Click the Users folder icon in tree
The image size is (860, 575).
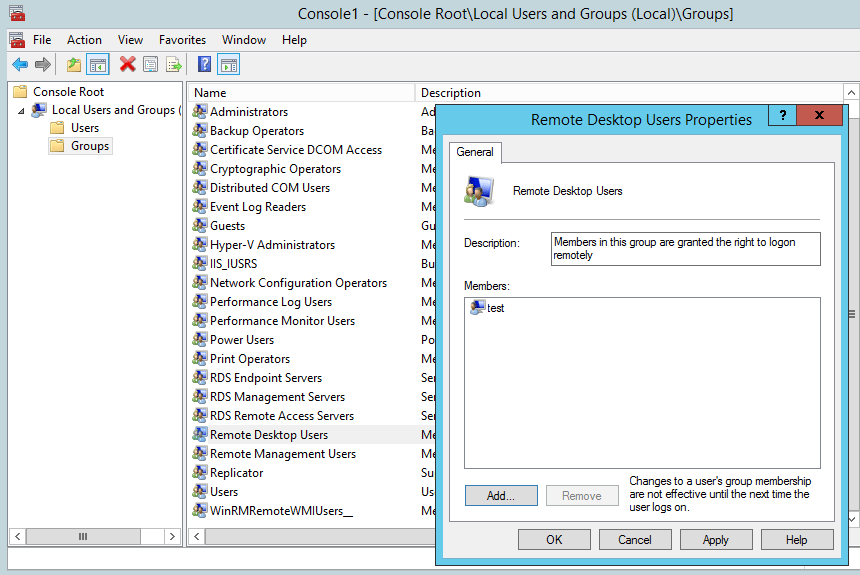point(57,128)
